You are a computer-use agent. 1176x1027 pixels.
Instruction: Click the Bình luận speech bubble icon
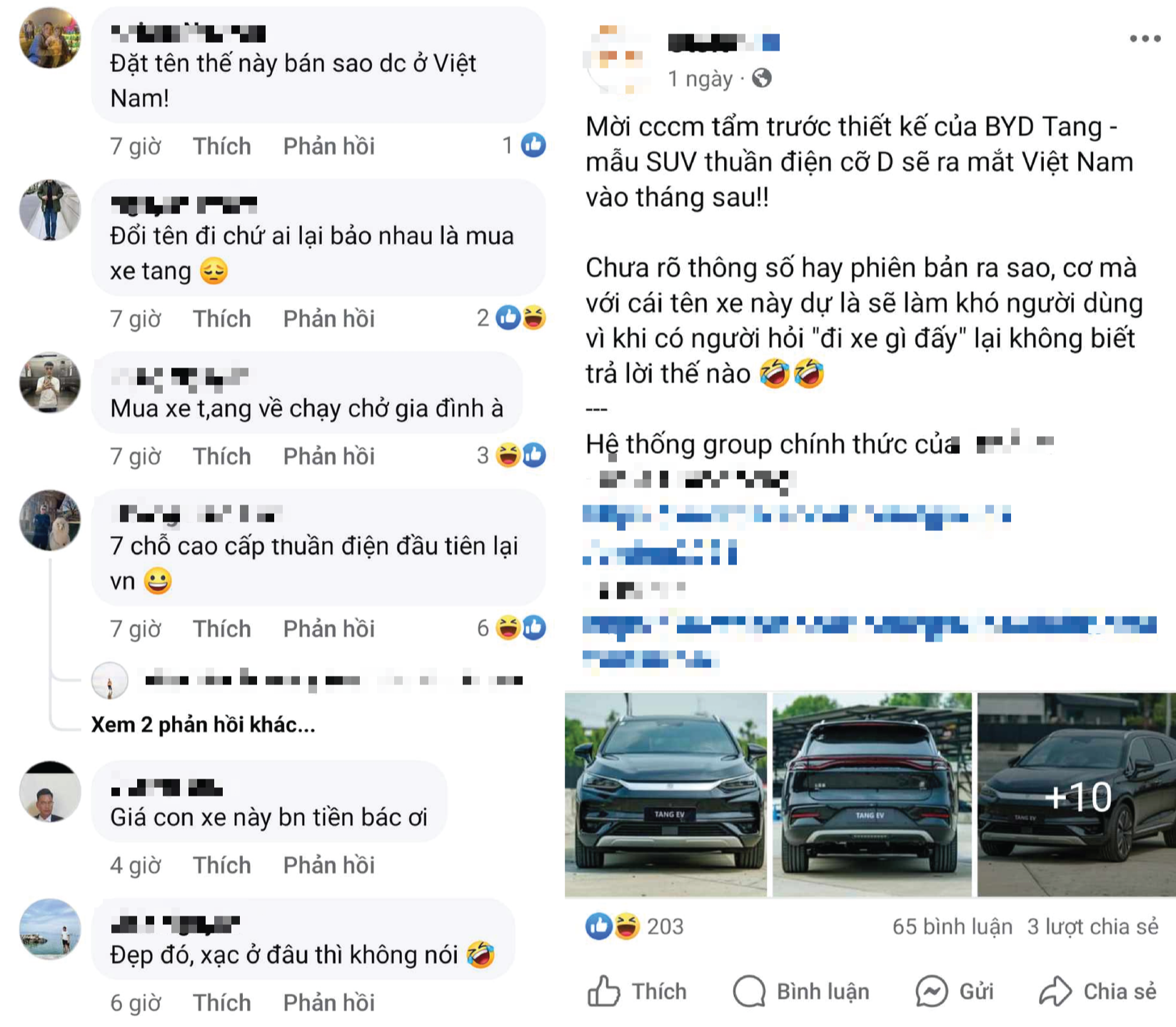pyautogui.click(x=749, y=991)
